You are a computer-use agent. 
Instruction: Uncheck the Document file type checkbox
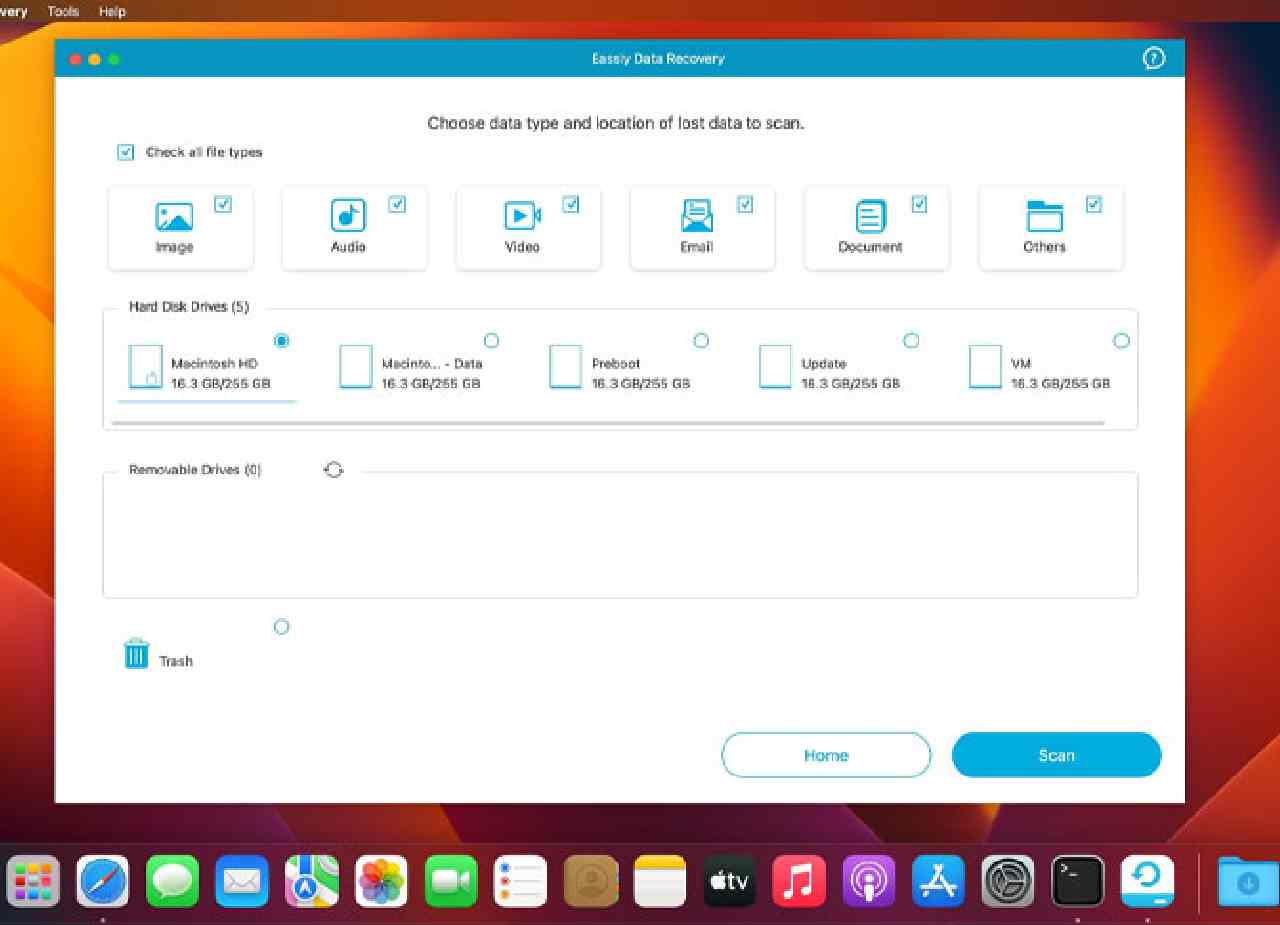pyautogui.click(x=919, y=204)
